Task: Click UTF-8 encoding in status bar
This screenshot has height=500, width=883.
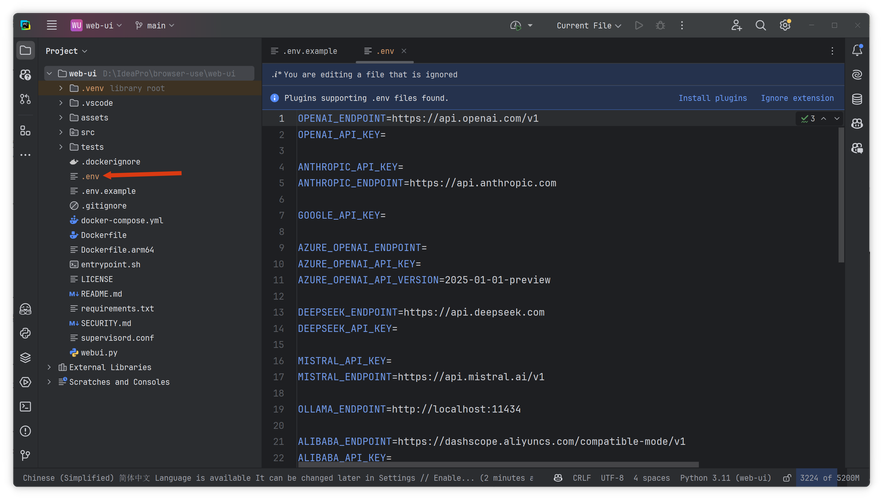Action: [612, 478]
